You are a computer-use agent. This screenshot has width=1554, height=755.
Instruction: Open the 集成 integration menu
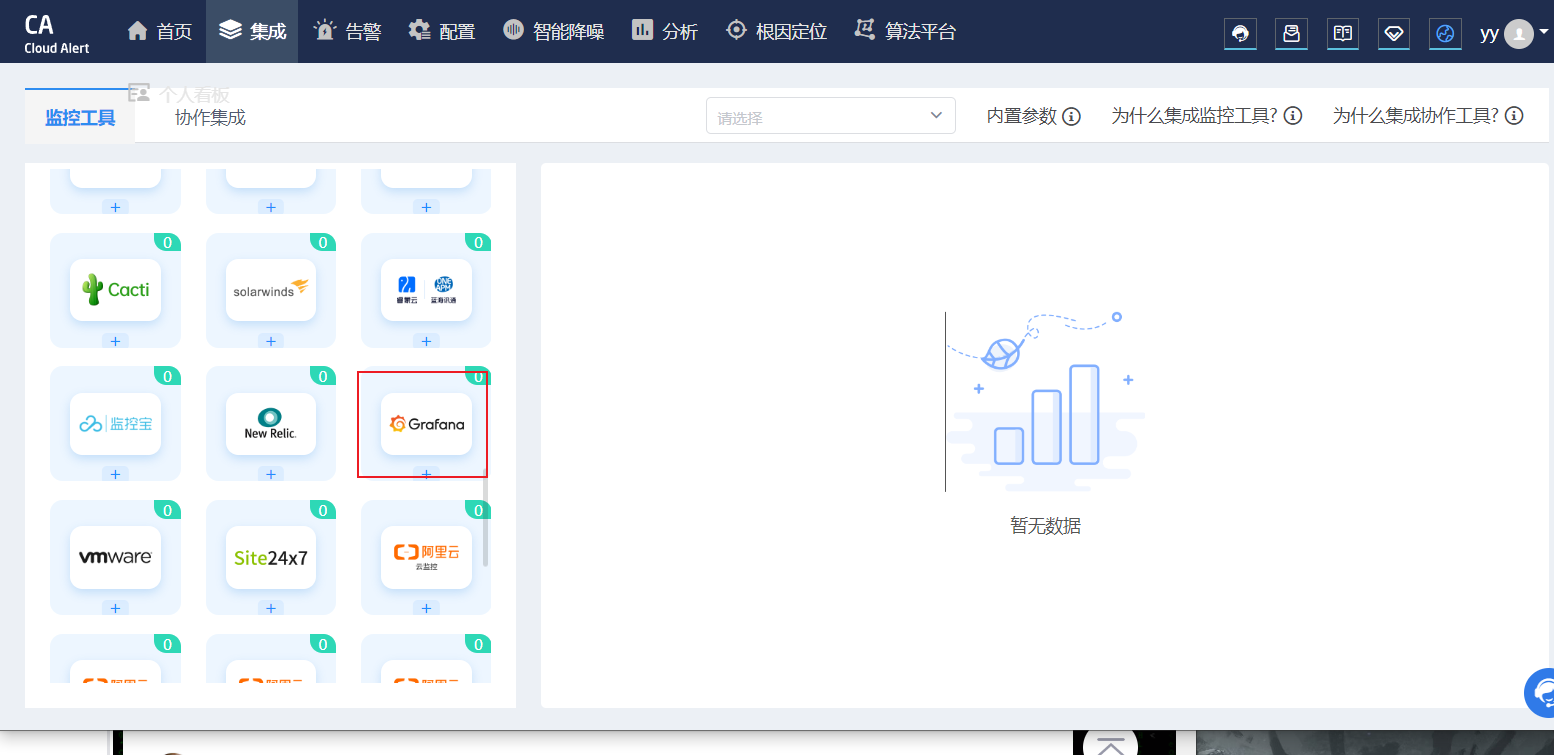[252, 32]
